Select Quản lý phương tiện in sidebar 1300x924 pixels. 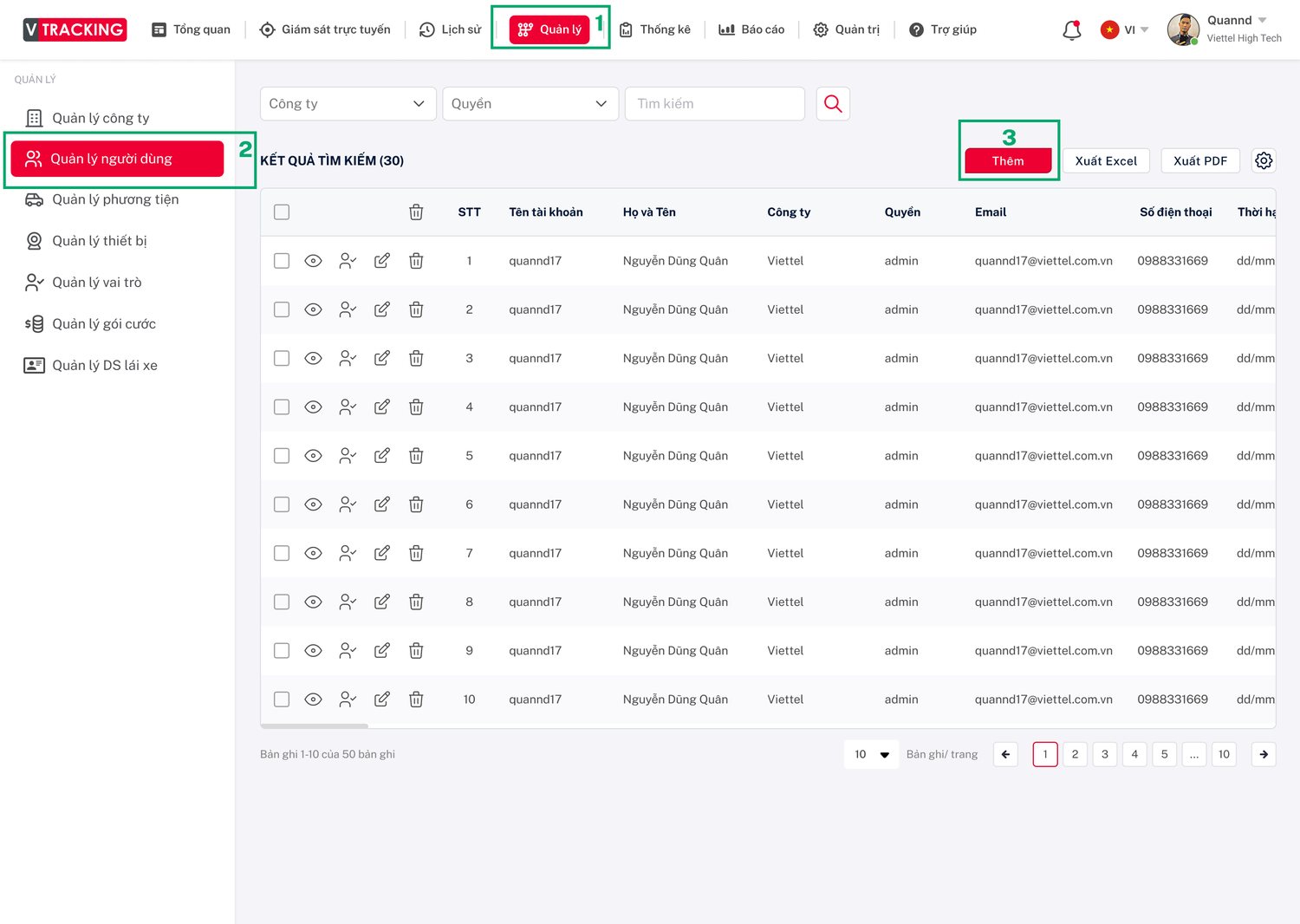point(101,199)
